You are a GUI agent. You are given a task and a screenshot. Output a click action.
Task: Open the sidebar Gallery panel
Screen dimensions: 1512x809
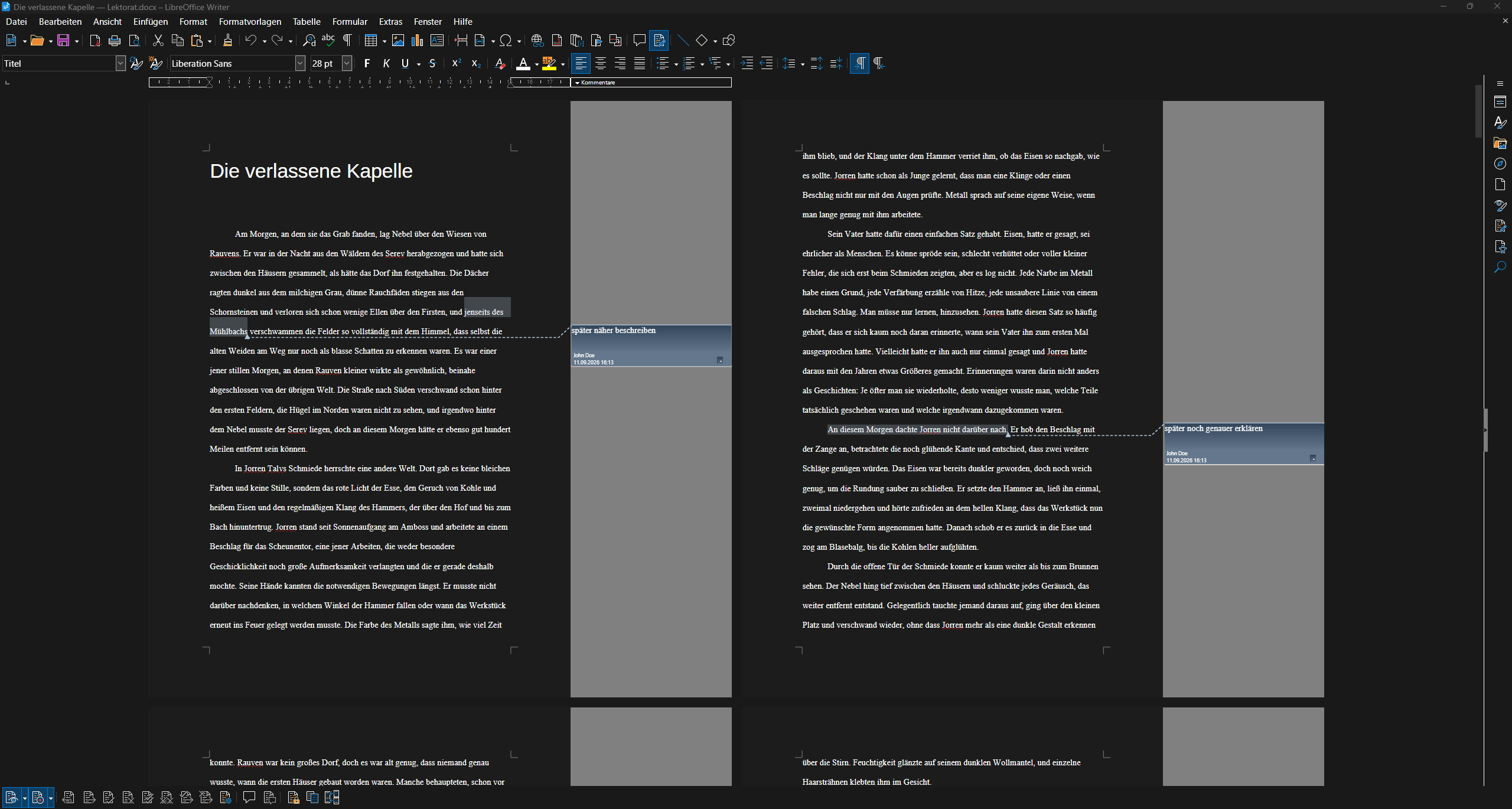click(1500, 143)
